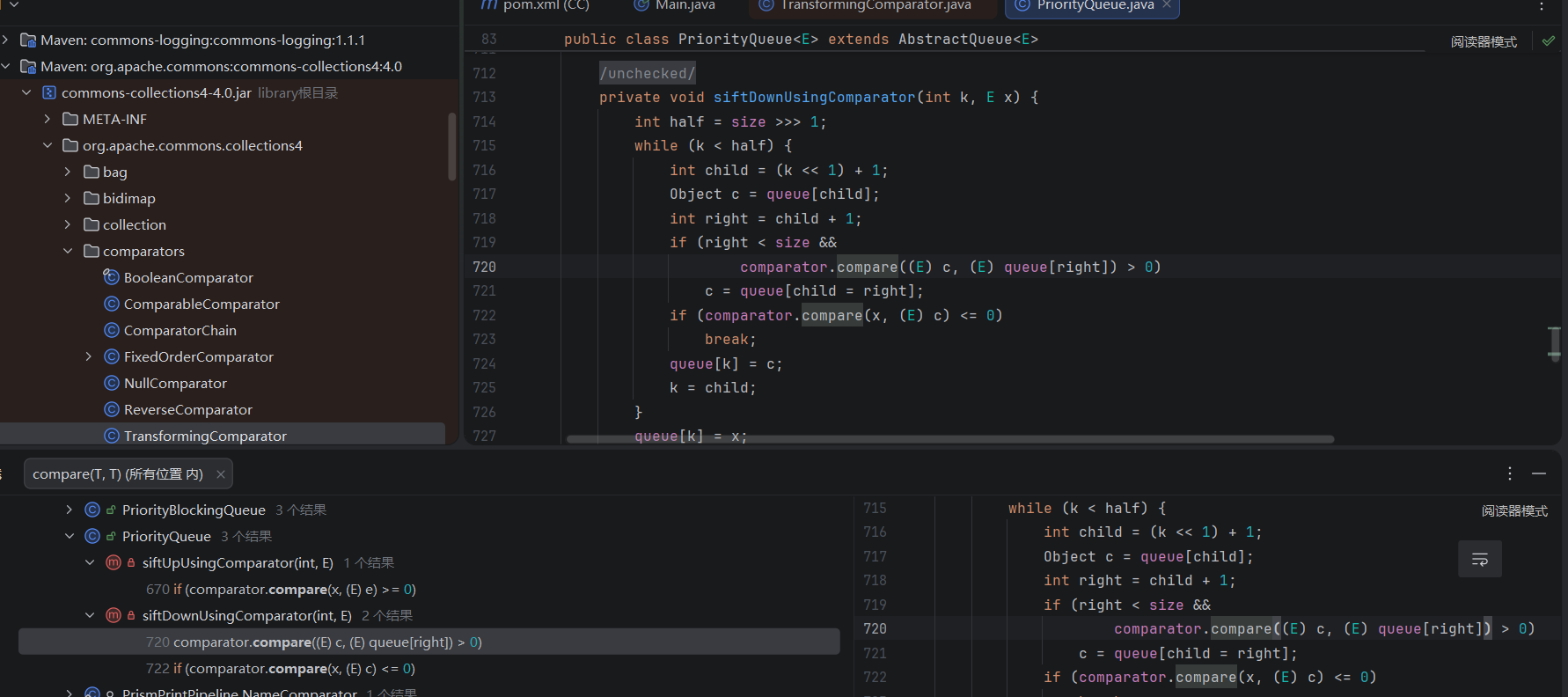
Task: Click reader mode label in top editor
Action: (1484, 41)
